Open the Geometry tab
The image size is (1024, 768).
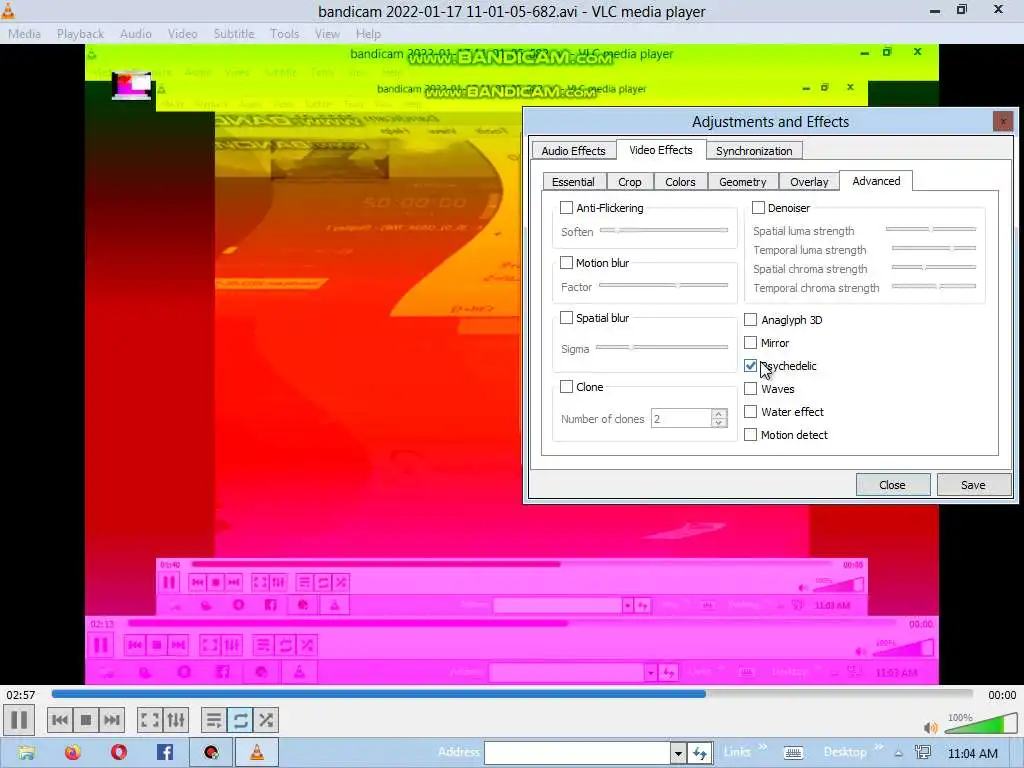(743, 182)
